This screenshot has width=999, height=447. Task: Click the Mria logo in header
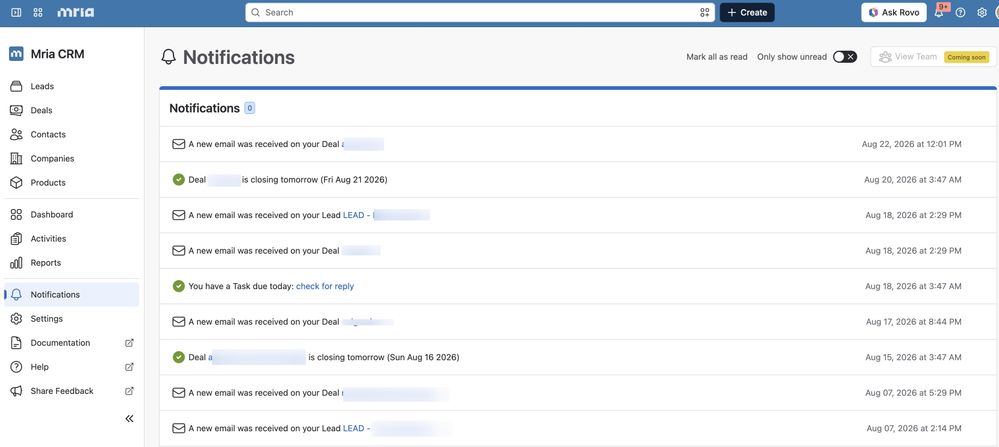(76, 12)
